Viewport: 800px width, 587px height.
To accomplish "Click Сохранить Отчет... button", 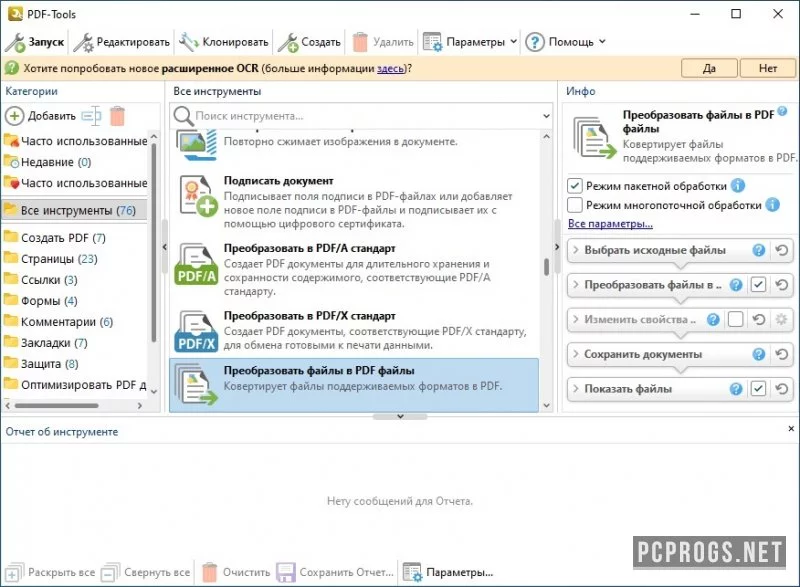I will click(335, 572).
